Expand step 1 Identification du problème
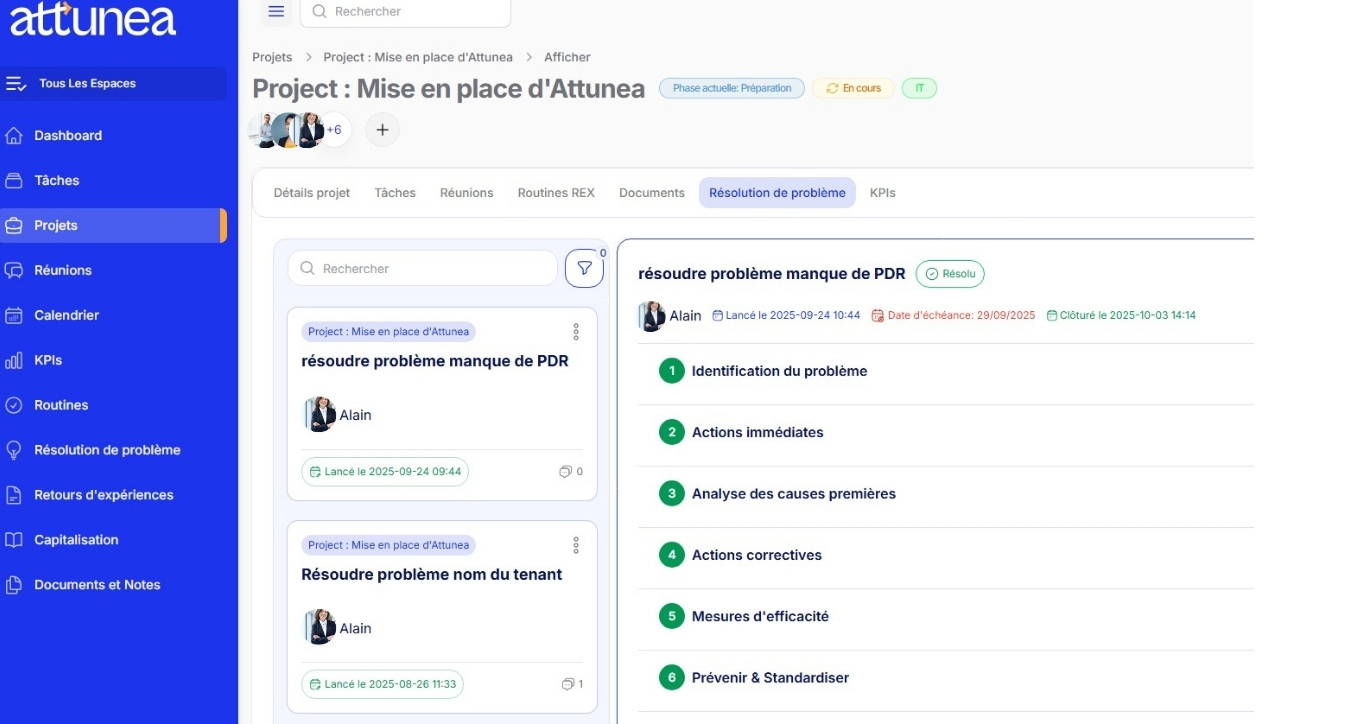The image size is (1364, 724). pos(779,371)
